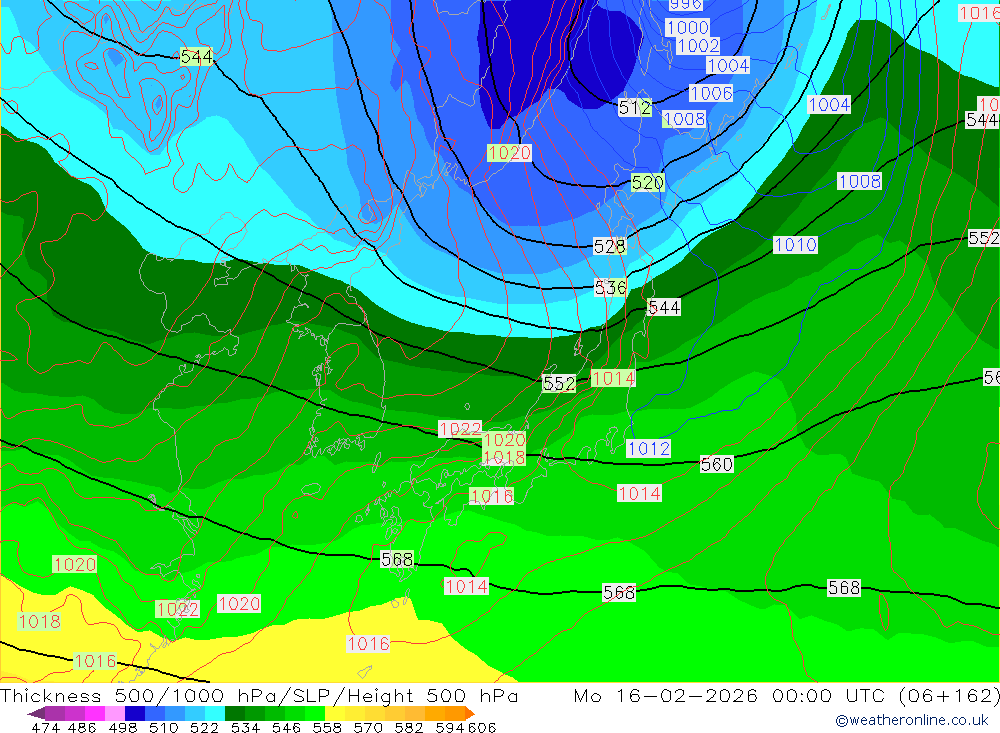1000x733 pixels.
Task: Select the blue 1006 pressure label
Action: (711, 94)
